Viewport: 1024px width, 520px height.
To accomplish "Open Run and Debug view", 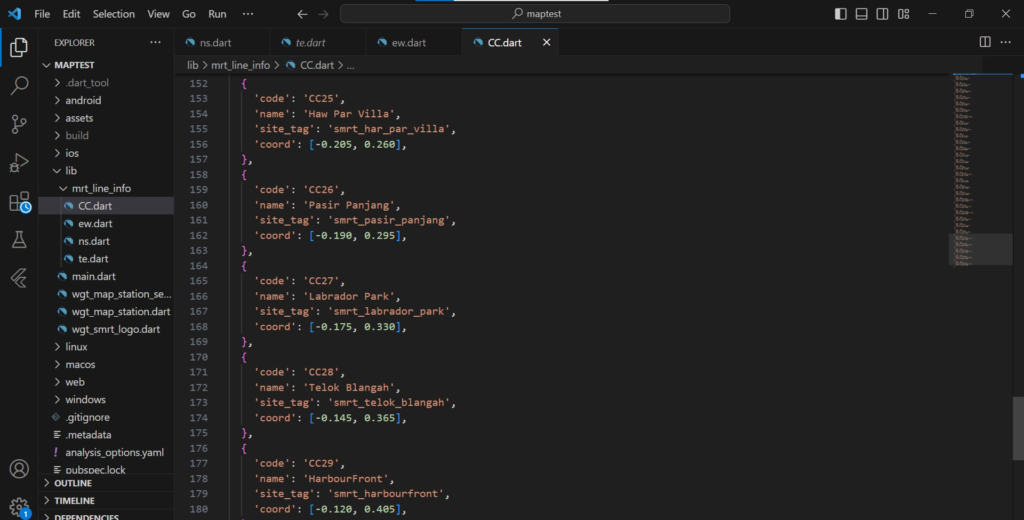I will point(19,163).
